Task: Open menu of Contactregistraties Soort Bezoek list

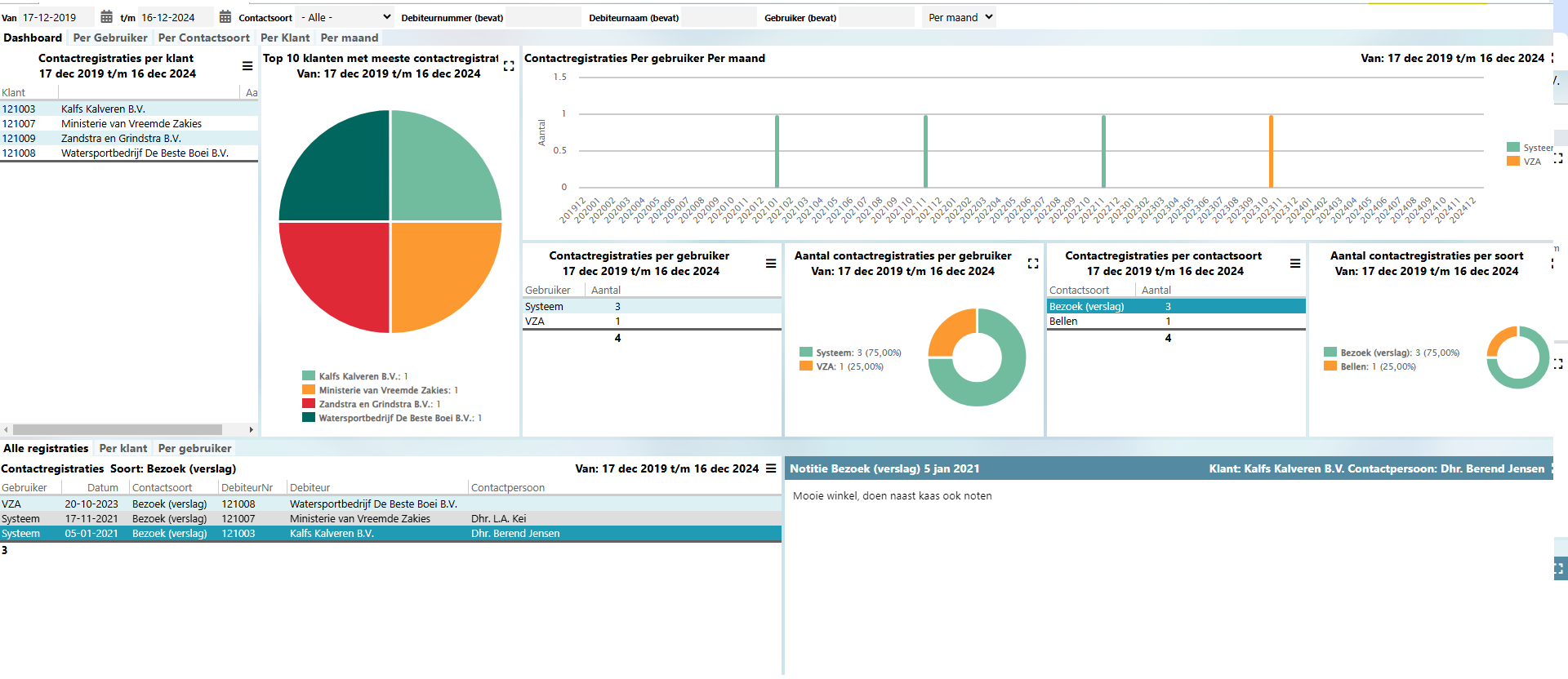Action: pyautogui.click(x=771, y=468)
